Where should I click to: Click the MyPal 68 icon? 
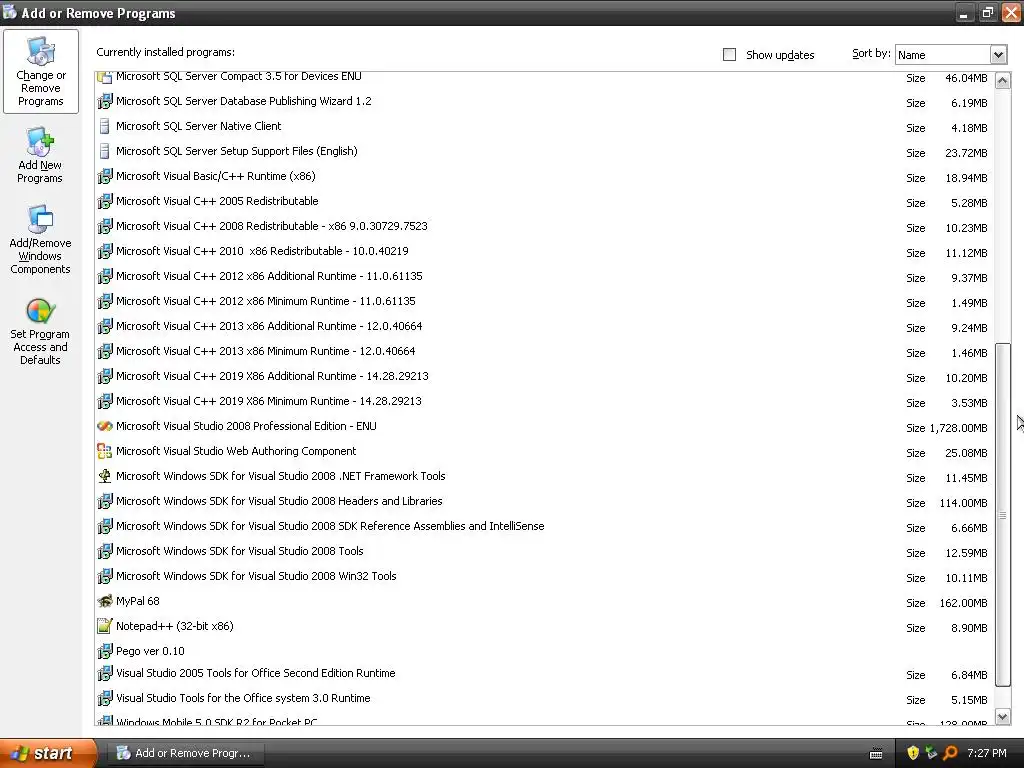104,601
